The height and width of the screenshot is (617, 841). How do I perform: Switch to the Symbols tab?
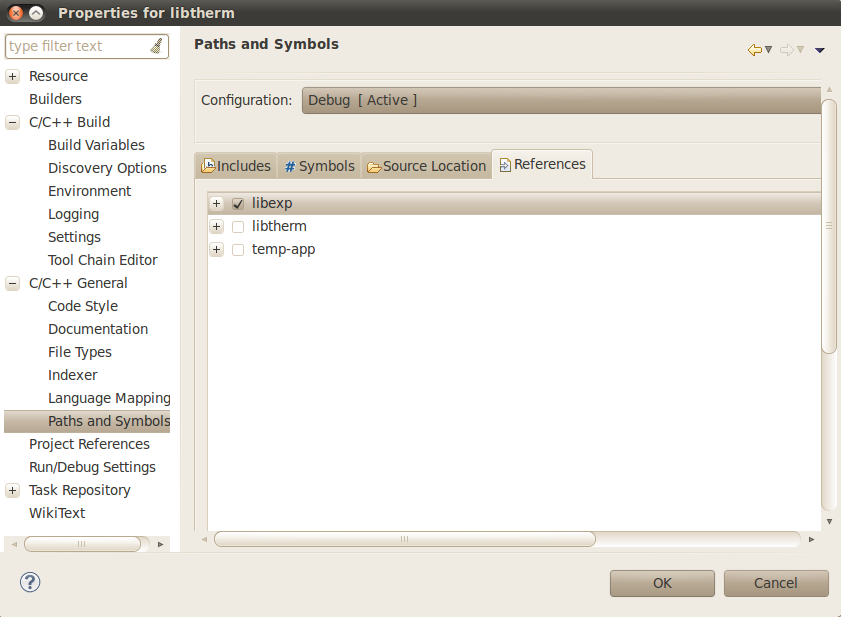(x=325, y=166)
